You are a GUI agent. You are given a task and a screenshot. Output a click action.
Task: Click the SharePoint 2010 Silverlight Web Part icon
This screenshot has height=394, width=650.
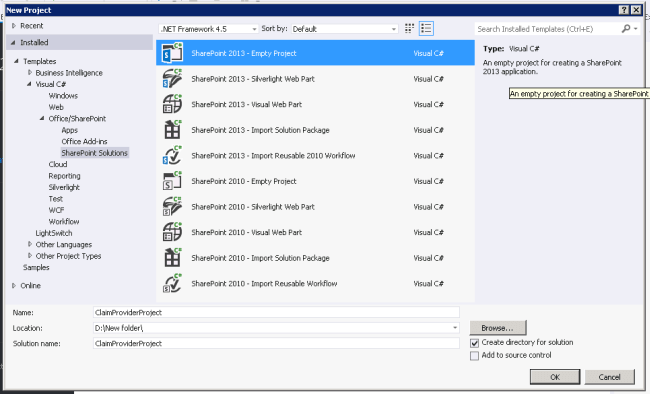coord(172,207)
